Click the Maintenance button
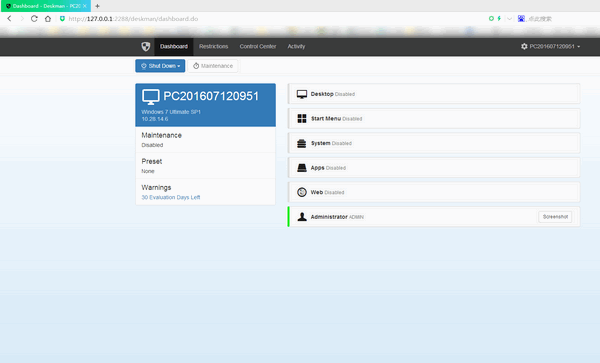The image size is (600, 363). [213, 66]
